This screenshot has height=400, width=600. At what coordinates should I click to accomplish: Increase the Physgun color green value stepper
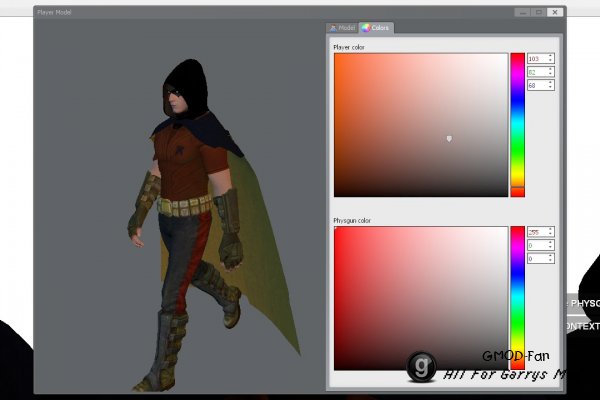click(551, 243)
